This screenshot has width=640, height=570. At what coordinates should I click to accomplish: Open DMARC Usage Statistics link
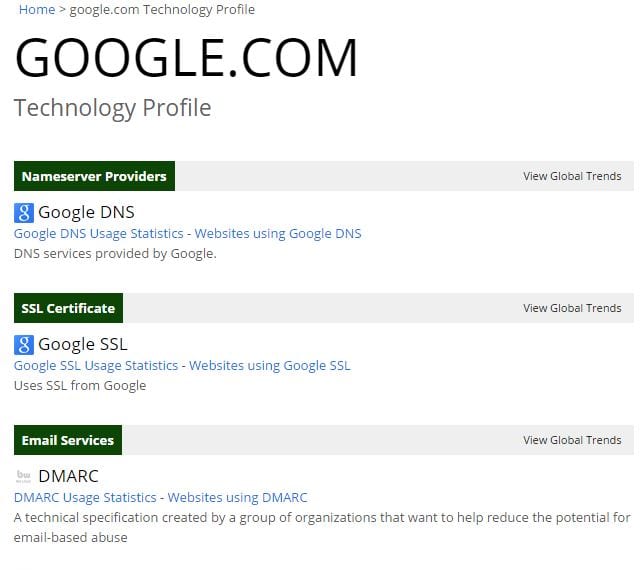(85, 497)
